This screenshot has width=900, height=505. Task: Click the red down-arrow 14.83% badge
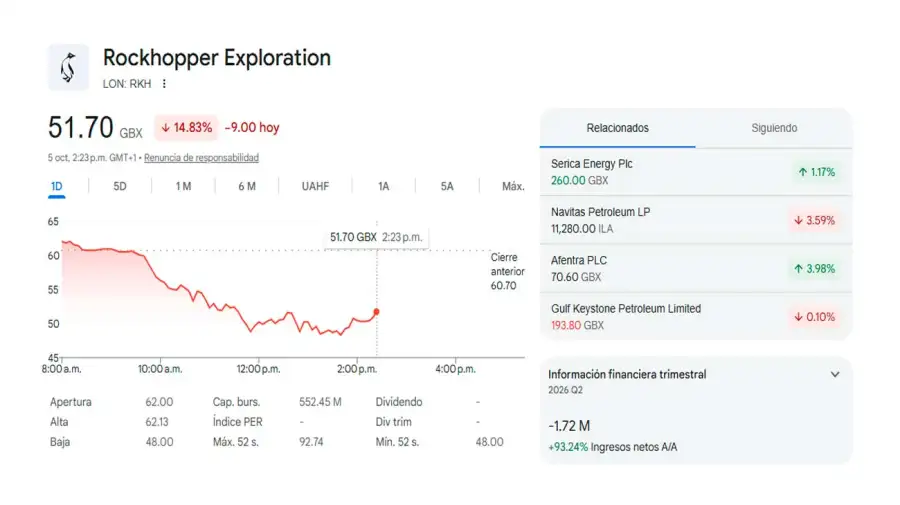(187, 127)
